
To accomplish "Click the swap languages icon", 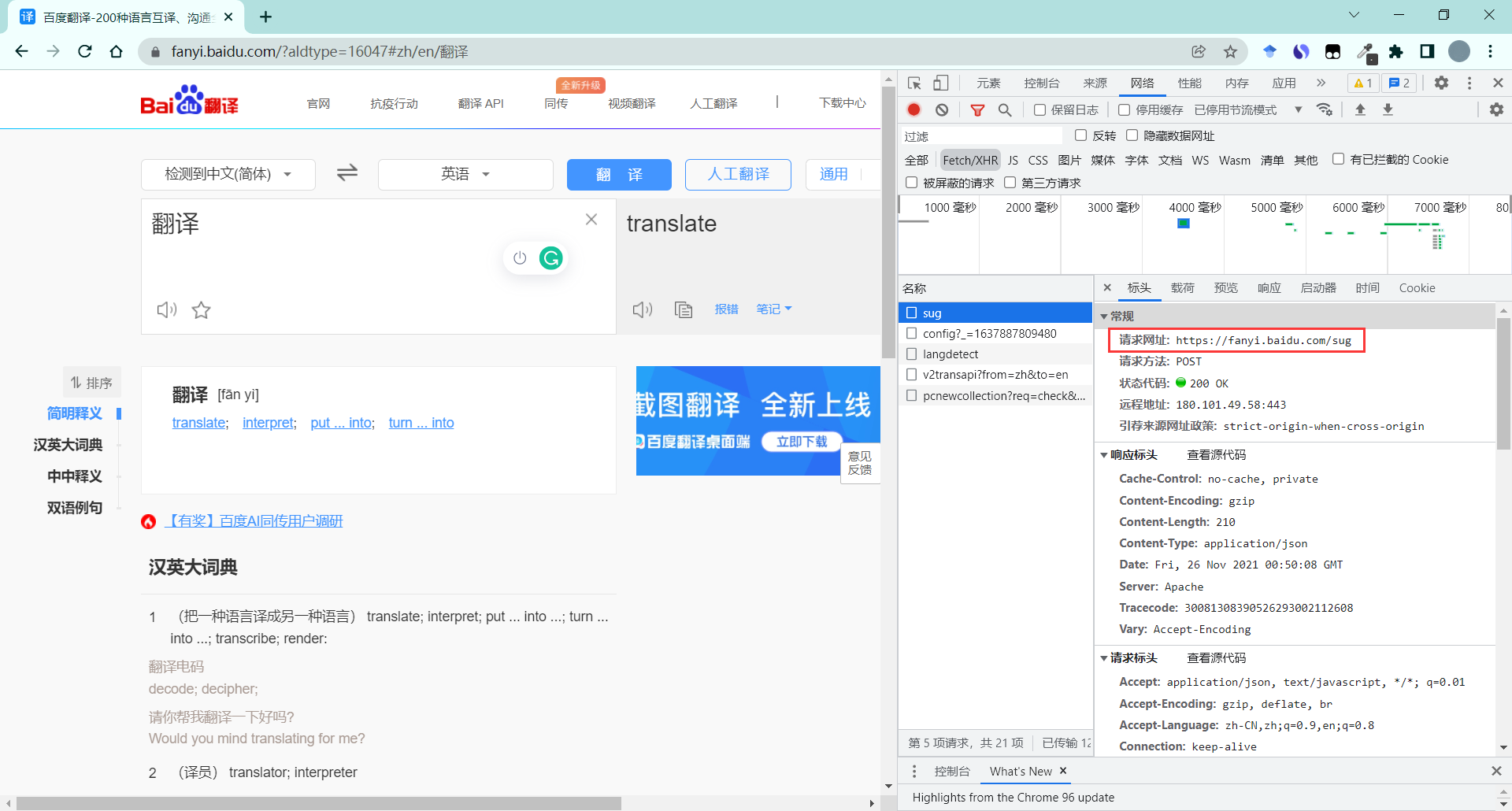I will click(347, 172).
